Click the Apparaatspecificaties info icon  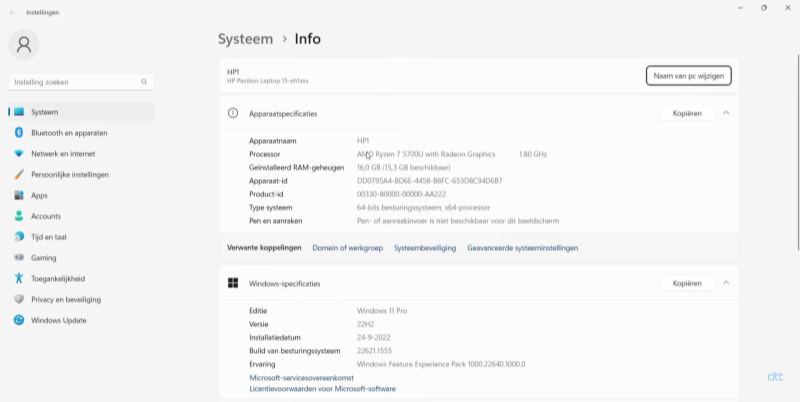pyautogui.click(x=233, y=113)
